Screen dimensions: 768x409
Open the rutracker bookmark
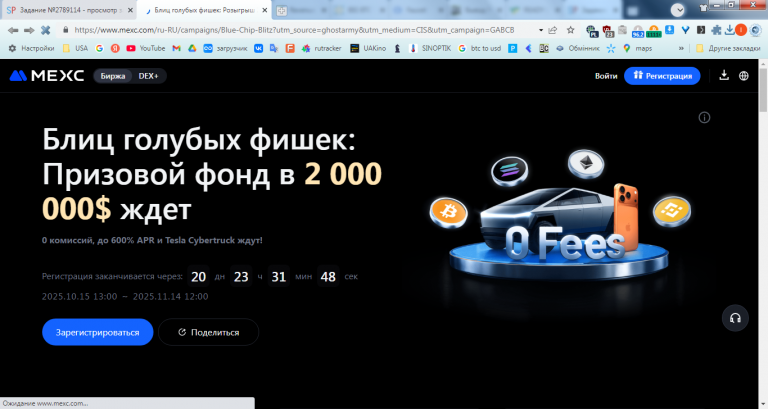click(x=322, y=48)
